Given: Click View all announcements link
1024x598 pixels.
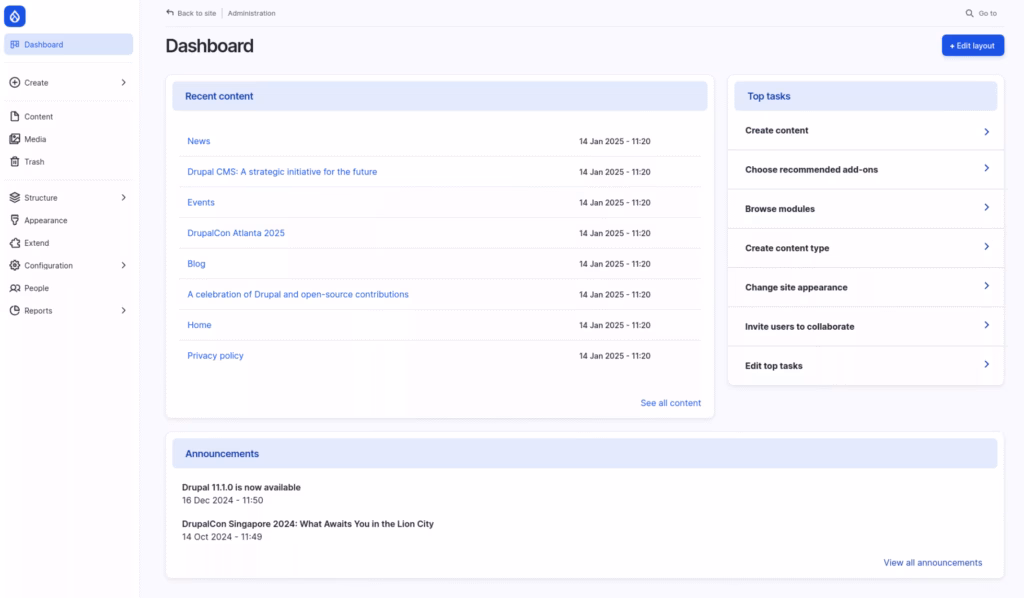Looking at the screenshot, I should 932,563.
